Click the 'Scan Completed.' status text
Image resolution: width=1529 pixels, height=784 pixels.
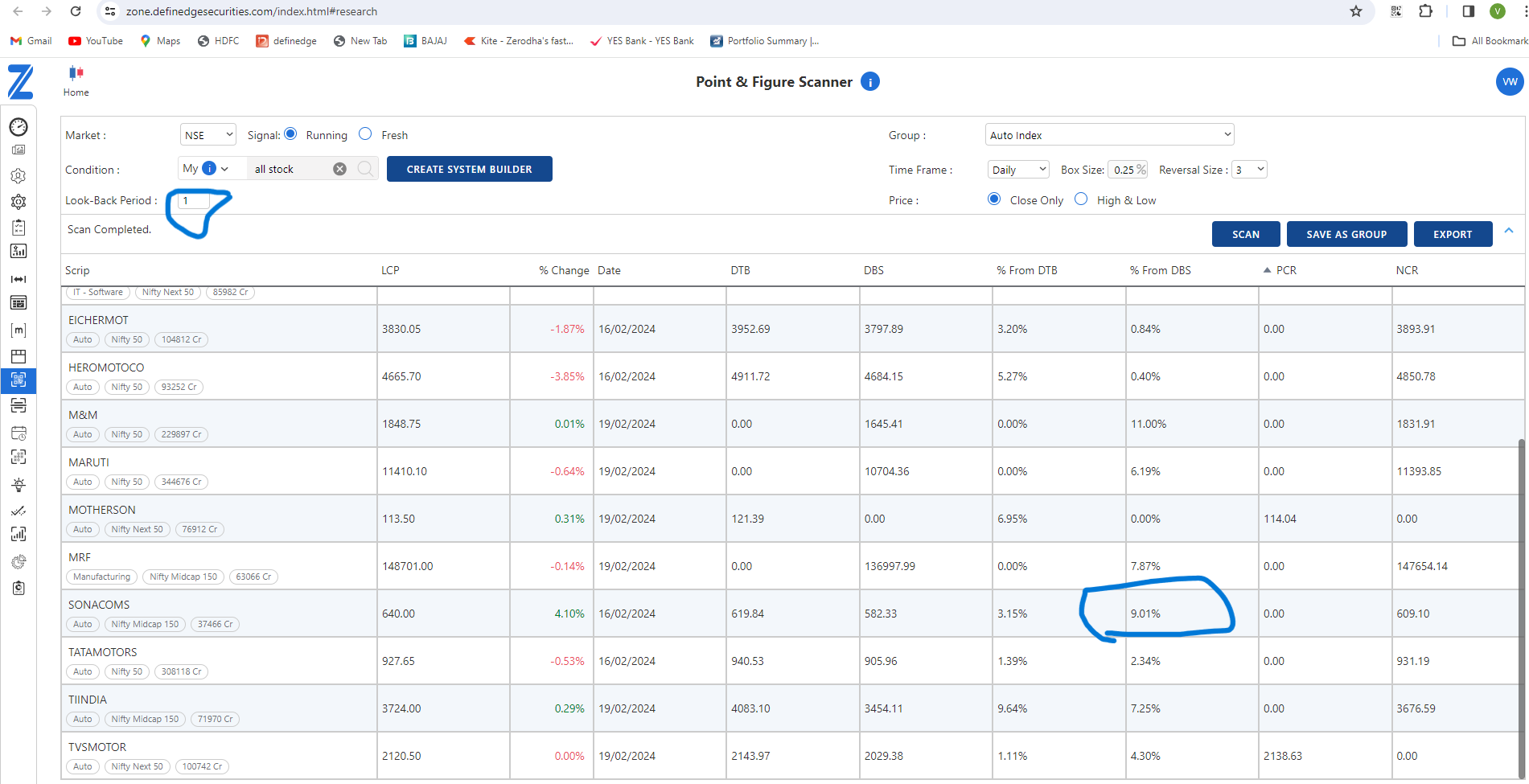coord(109,229)
